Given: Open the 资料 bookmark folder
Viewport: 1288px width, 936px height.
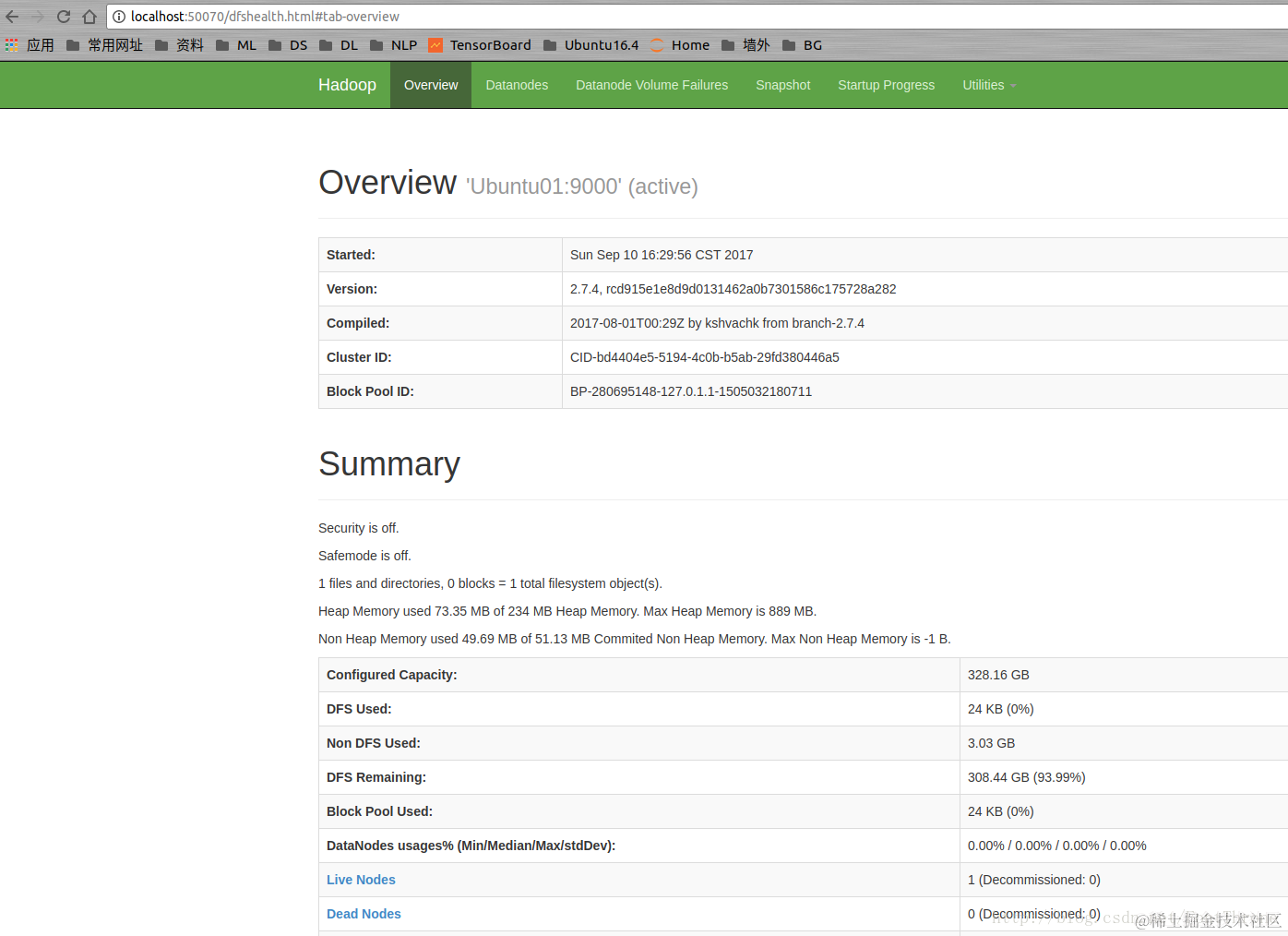Looking at the screenshot, I should point(180,45).
